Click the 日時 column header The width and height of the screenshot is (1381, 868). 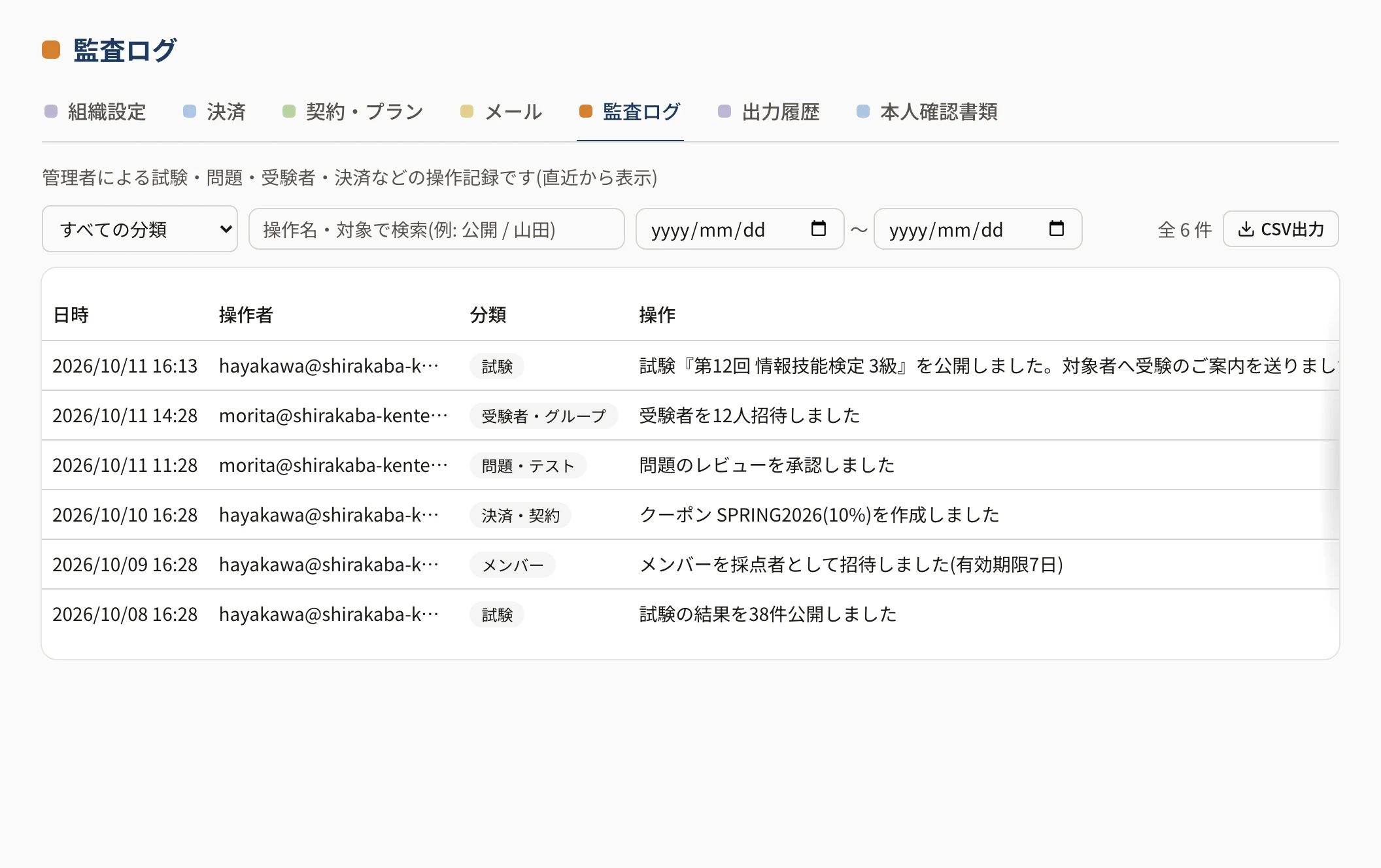click(71, 315)
